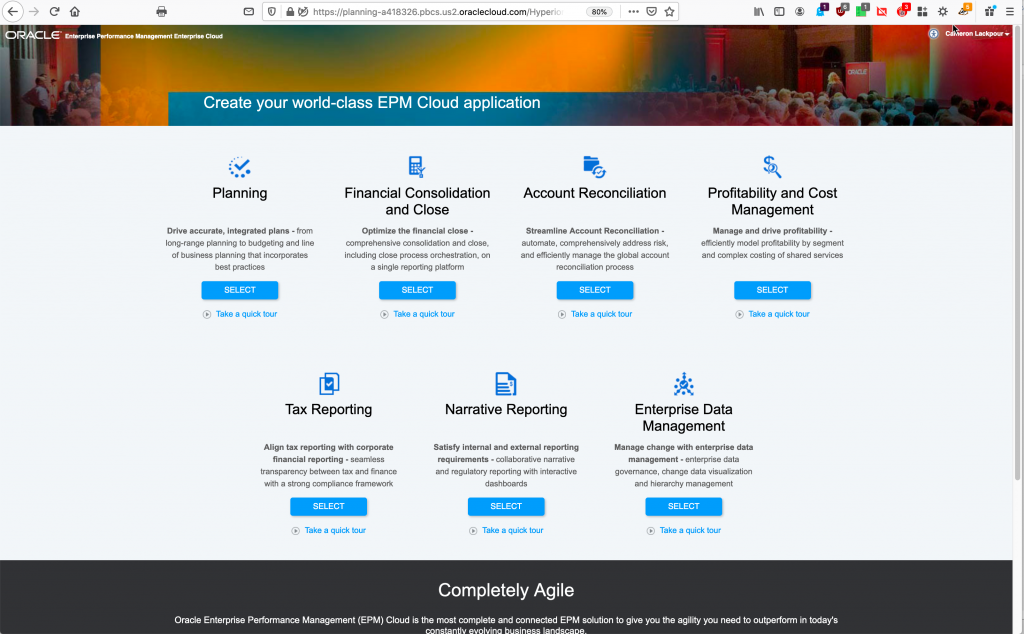Open the green extension icon with badge

click(x=861, y=11)
